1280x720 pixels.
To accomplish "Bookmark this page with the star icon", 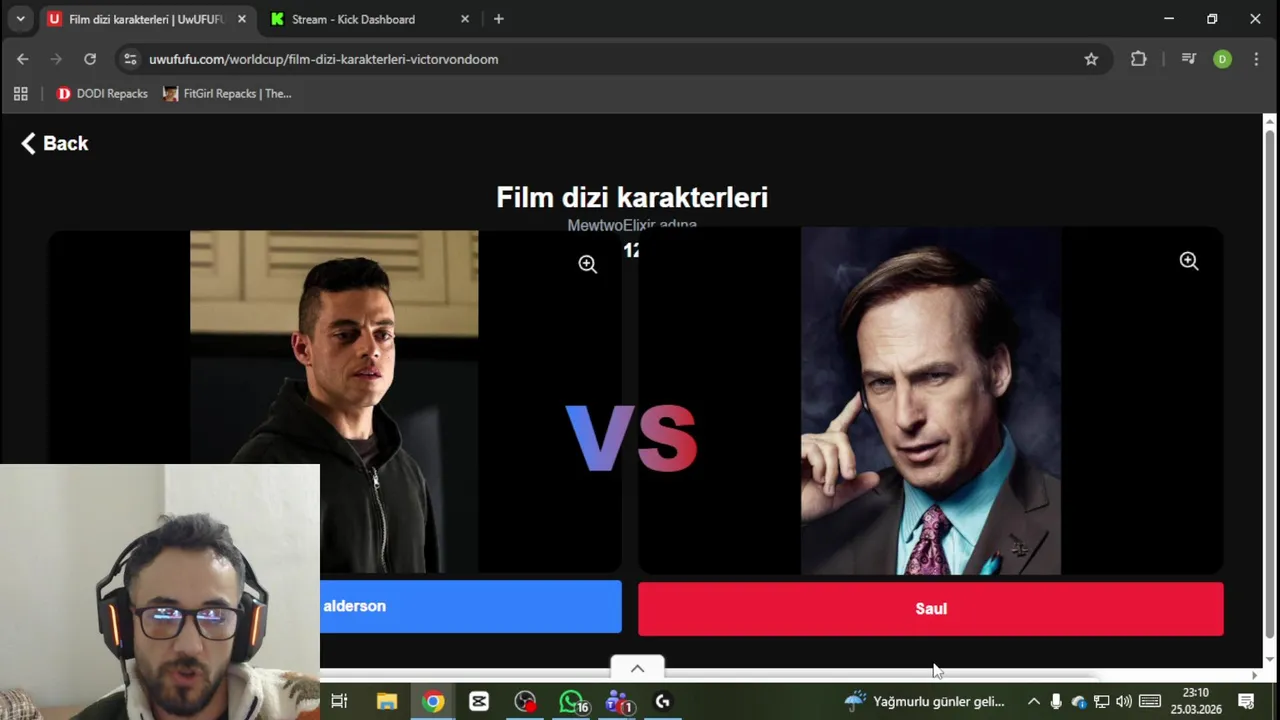I will point(1091,59).
